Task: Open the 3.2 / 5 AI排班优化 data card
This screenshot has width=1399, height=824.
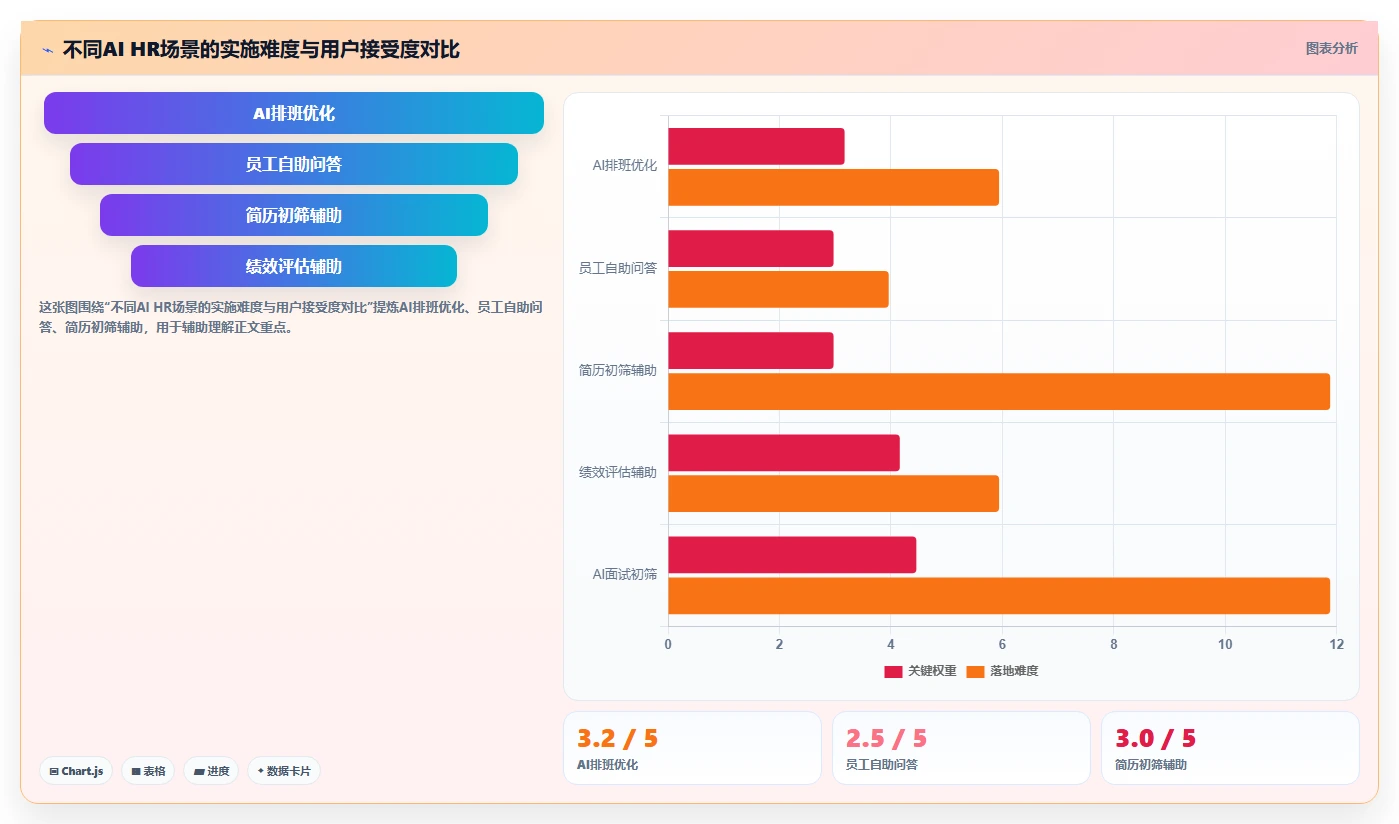Action: click(692, 748)
